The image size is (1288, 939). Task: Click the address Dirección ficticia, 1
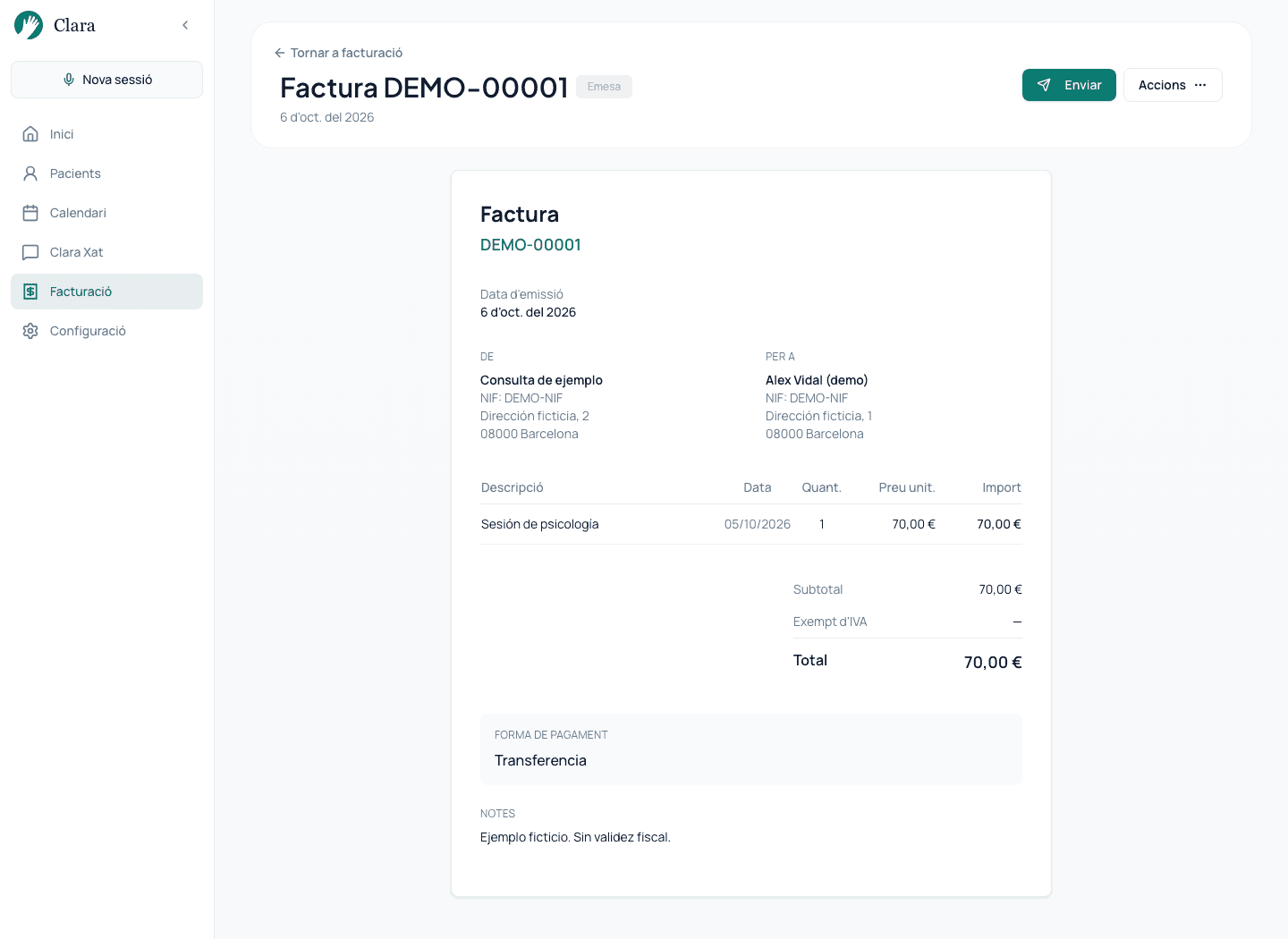(x=818, y=416)
